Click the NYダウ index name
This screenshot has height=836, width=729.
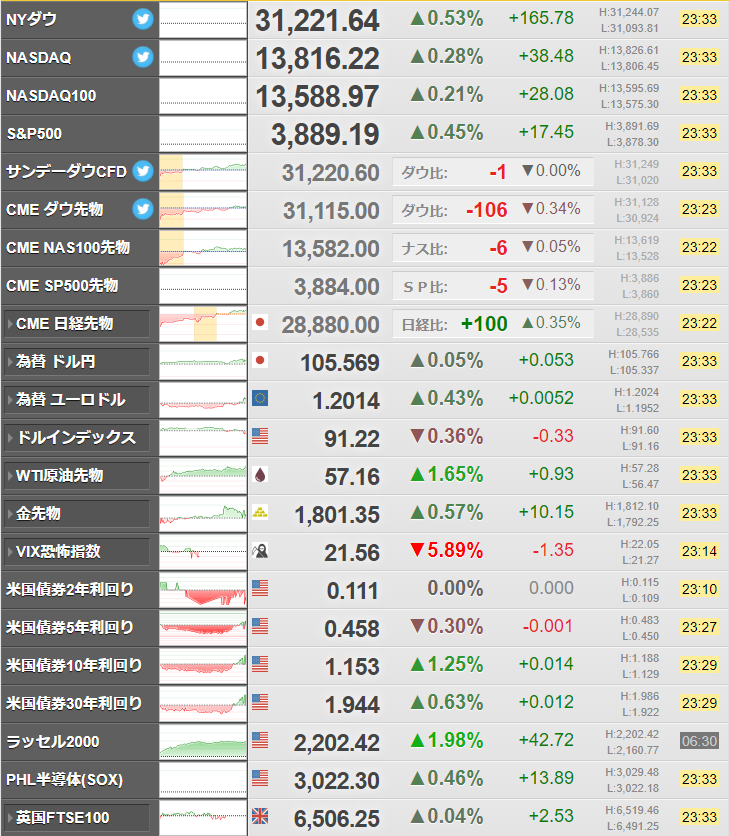coord(31,19)
